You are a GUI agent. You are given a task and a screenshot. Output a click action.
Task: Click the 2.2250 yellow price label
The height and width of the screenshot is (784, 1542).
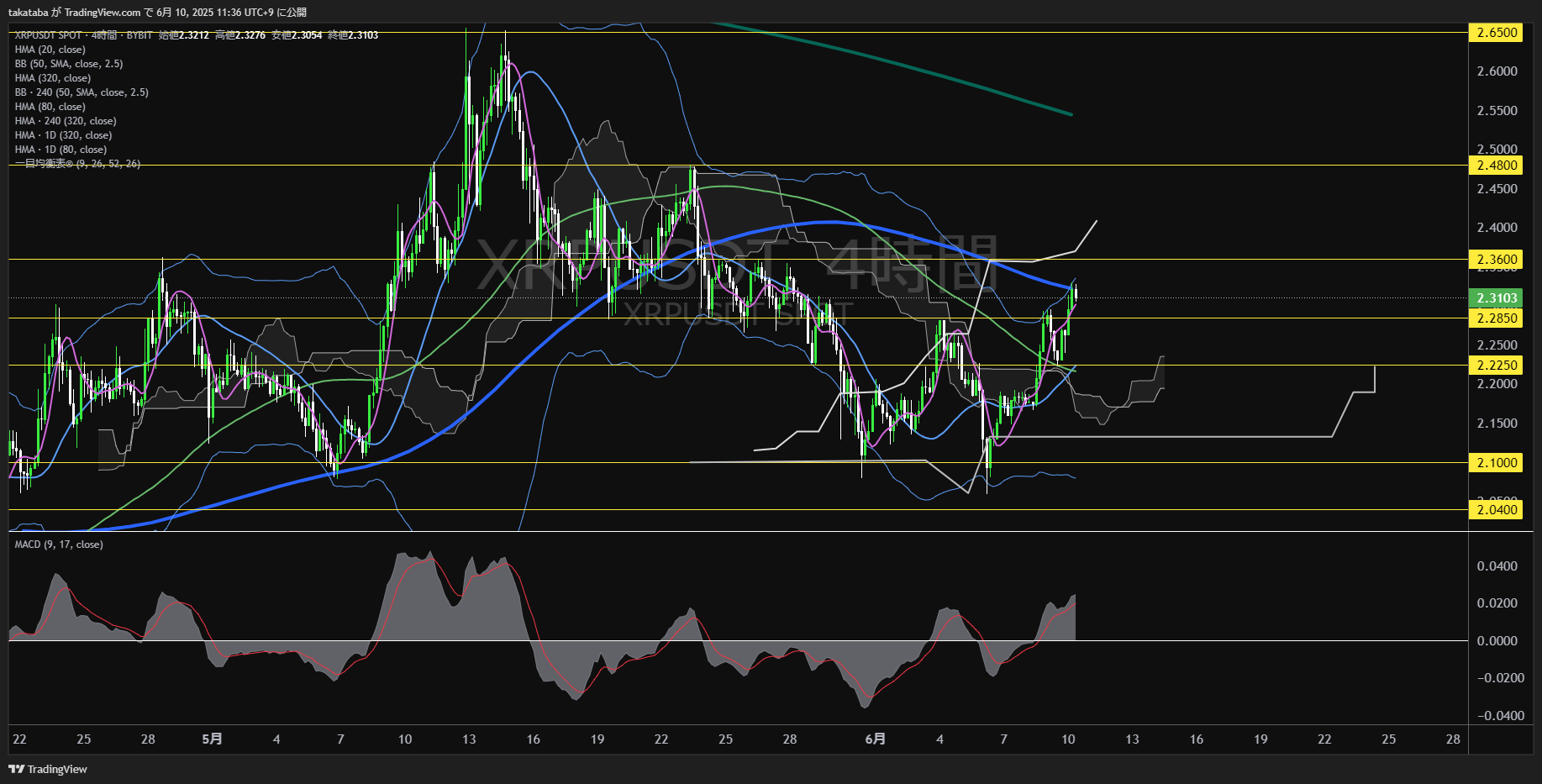(x=1496, y=365)
